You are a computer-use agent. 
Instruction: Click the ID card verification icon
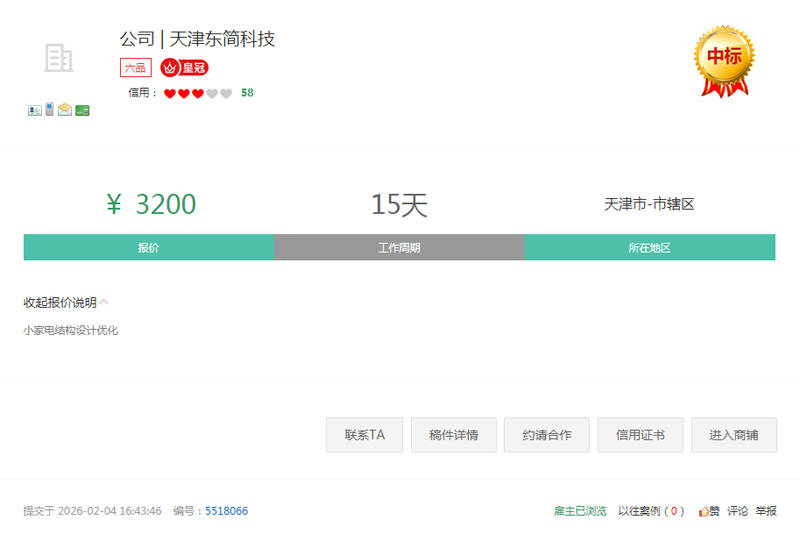tap(34, 110)
